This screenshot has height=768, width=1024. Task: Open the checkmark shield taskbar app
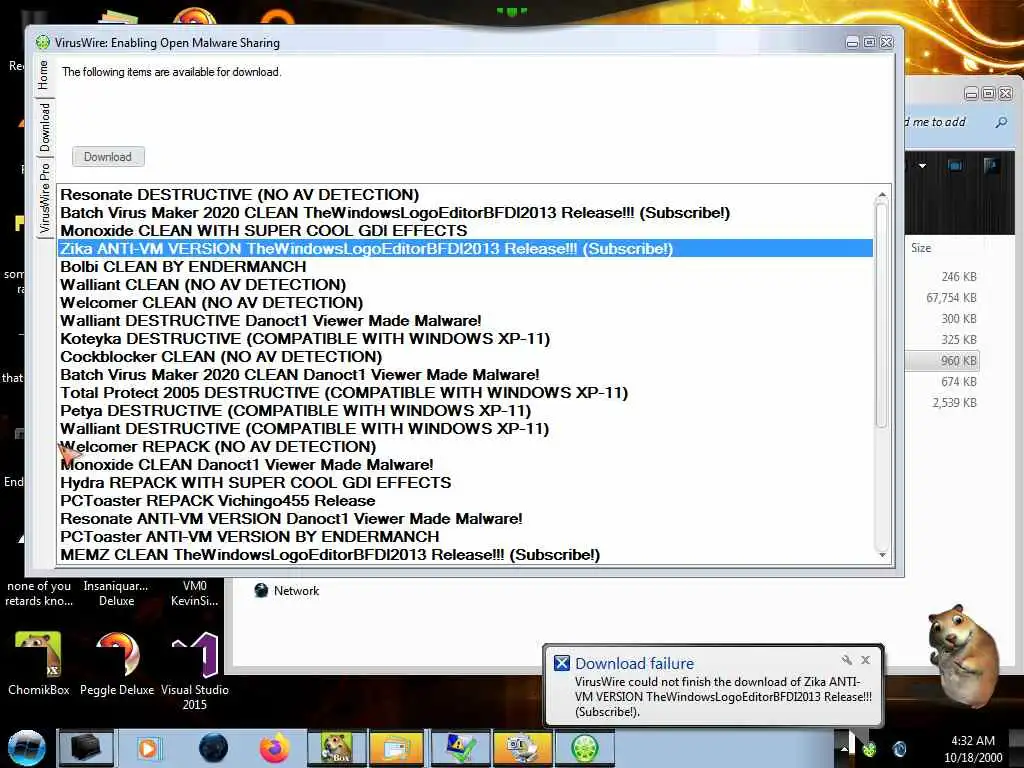click(x=460, y=748)
